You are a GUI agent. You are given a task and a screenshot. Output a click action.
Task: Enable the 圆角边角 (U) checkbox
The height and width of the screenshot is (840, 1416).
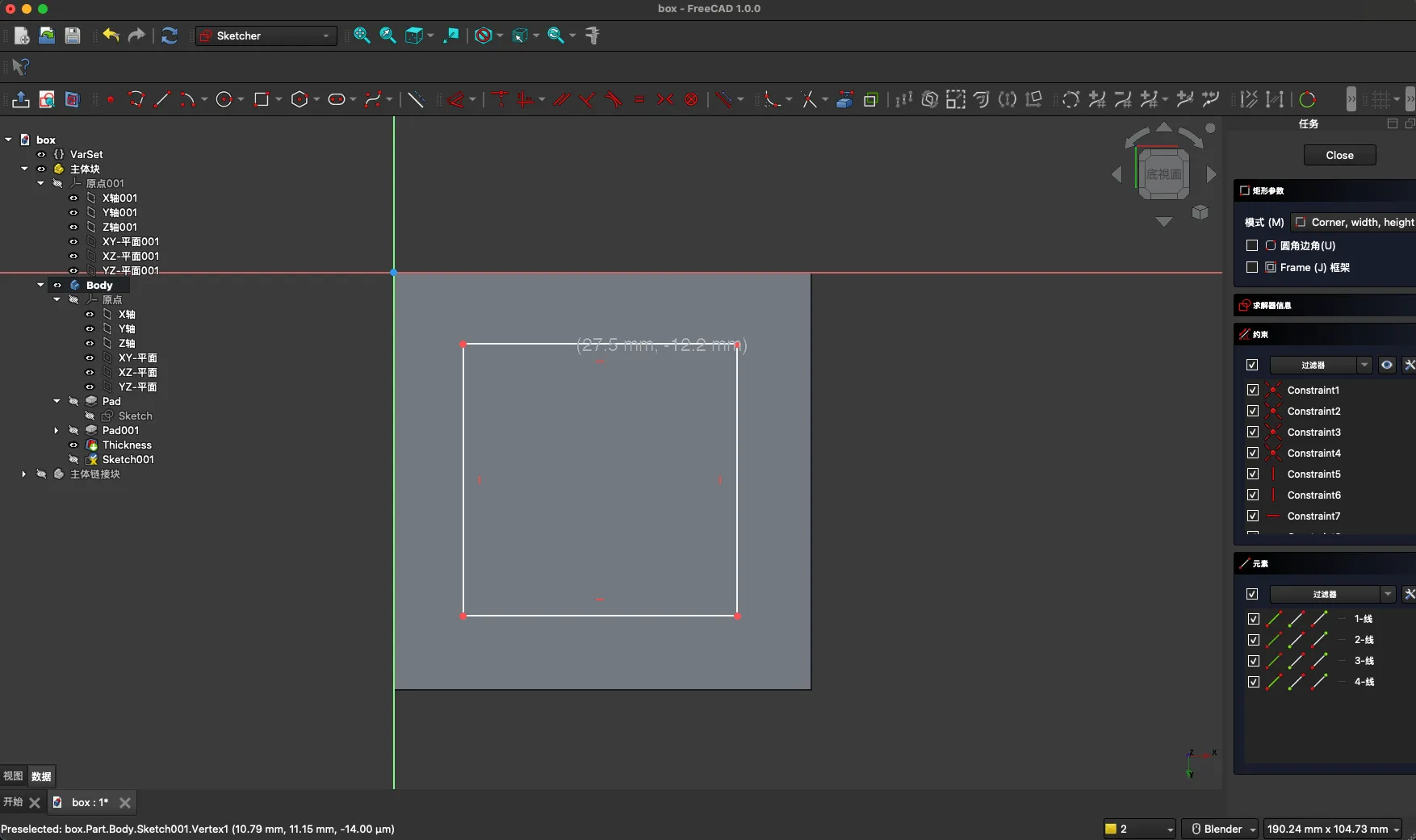pyautogui.click(x=1252, y=245)
